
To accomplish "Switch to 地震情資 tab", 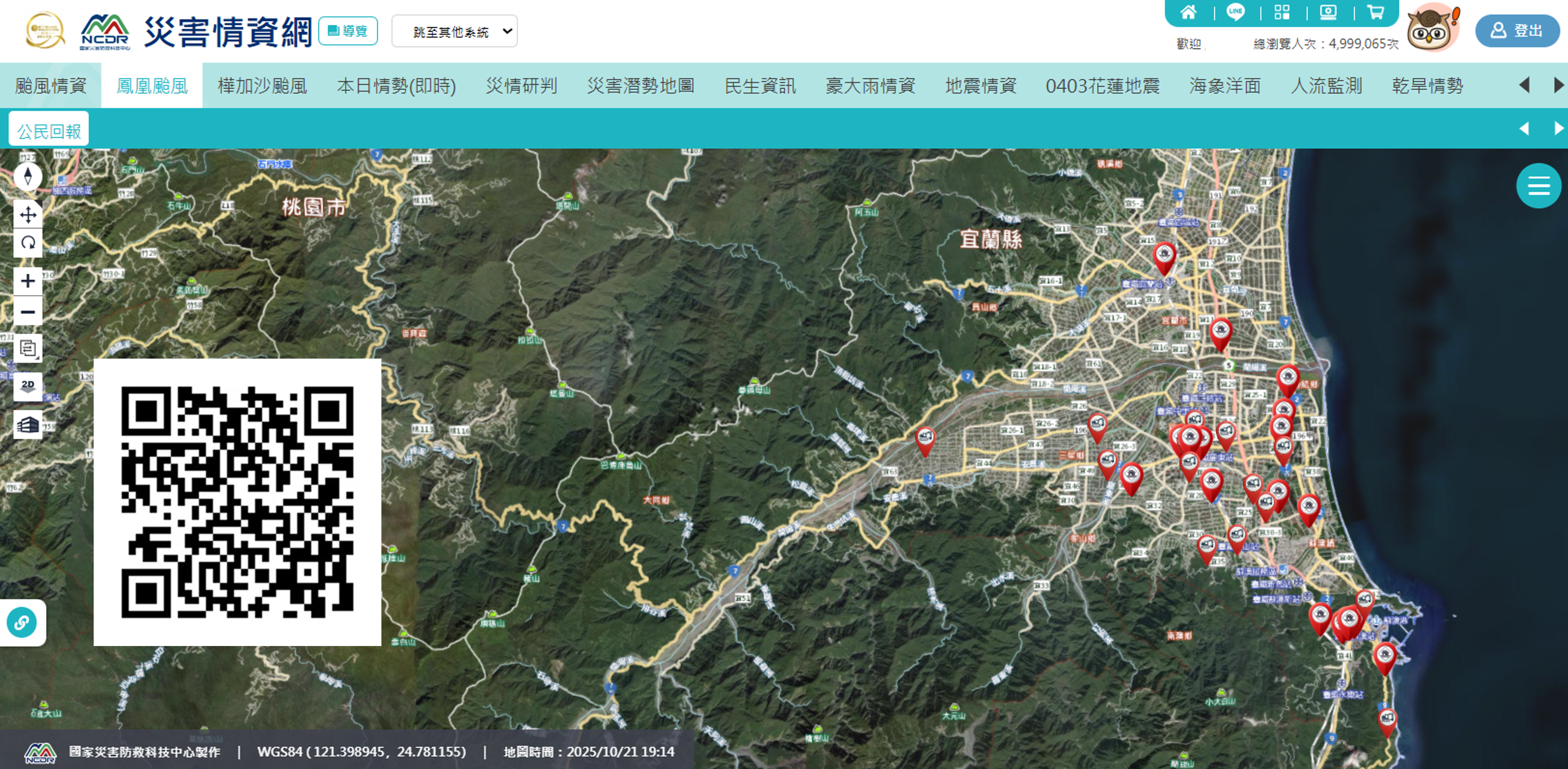I will [x=981, y=86].
